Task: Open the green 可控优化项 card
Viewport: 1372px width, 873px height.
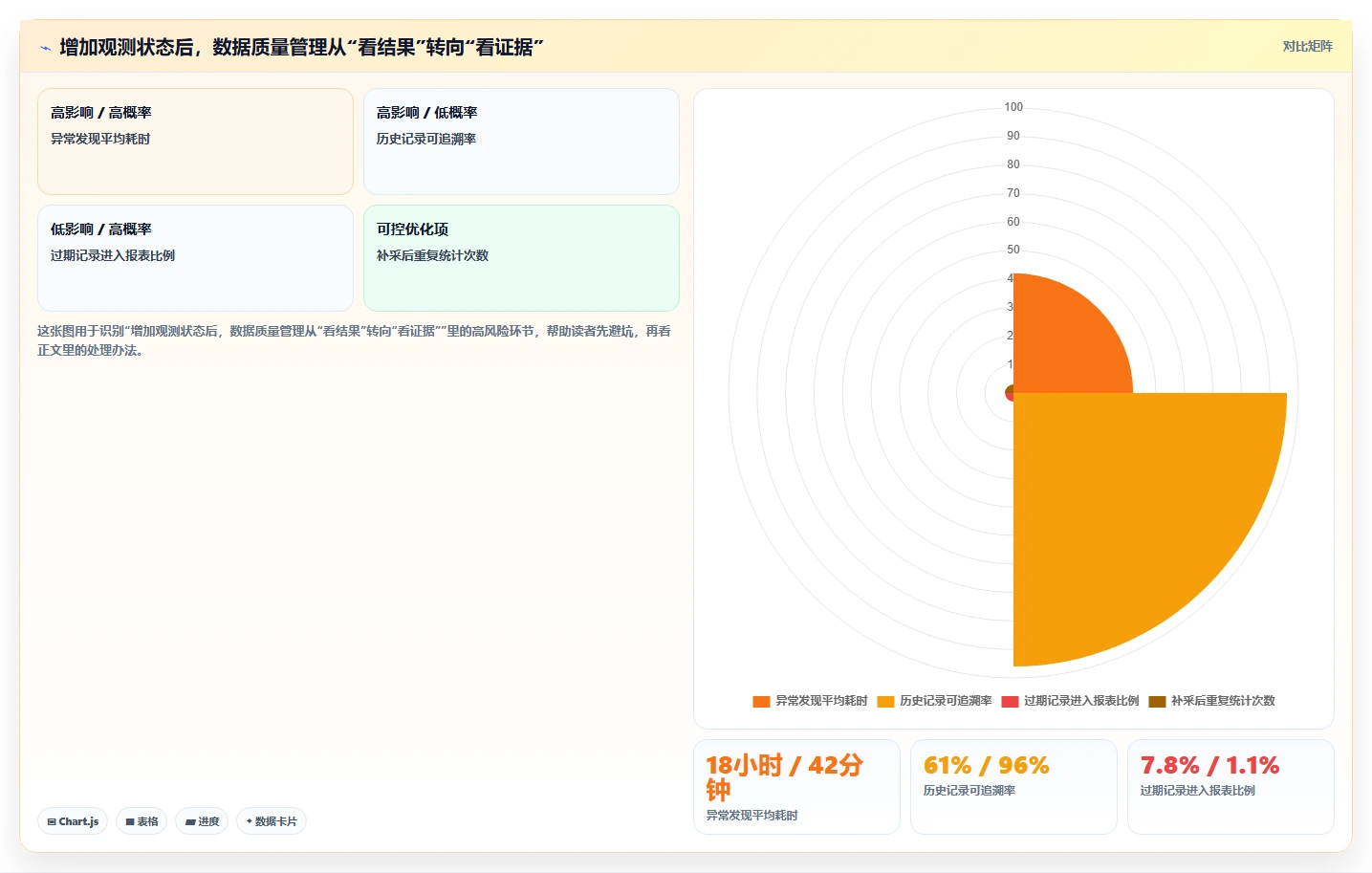Action: (x=521, y=258)
